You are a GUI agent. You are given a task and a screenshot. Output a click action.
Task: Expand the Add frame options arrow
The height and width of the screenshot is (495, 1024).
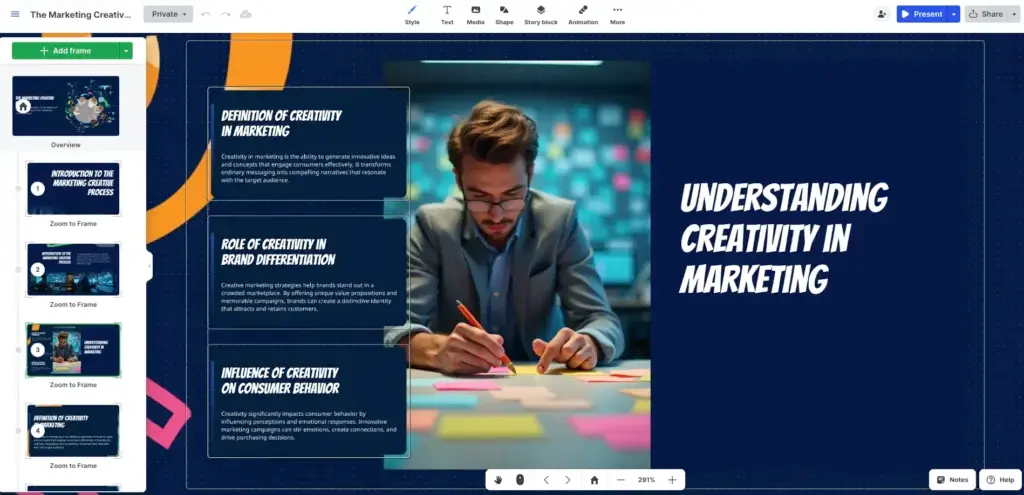[x=126, y=50]
